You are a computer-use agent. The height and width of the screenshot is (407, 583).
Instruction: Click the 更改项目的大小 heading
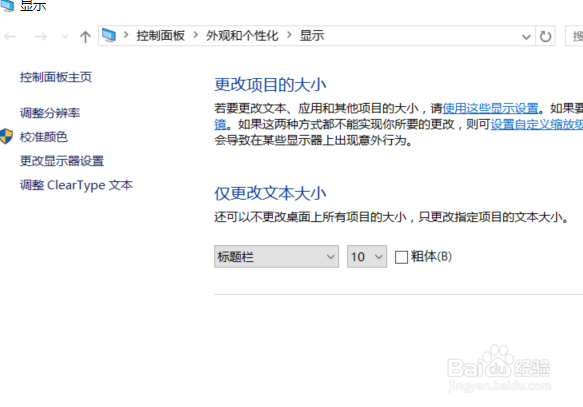[270, 84]
